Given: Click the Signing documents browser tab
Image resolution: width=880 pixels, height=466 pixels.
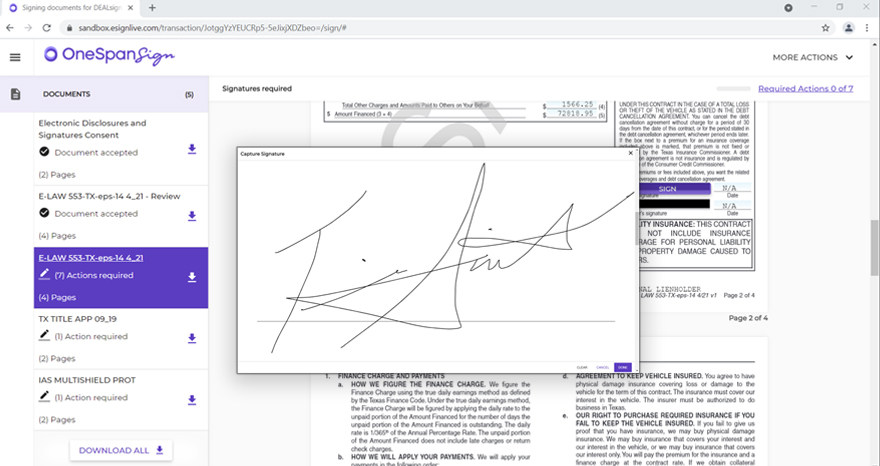Looking at the screenshot, I should 70,8.
